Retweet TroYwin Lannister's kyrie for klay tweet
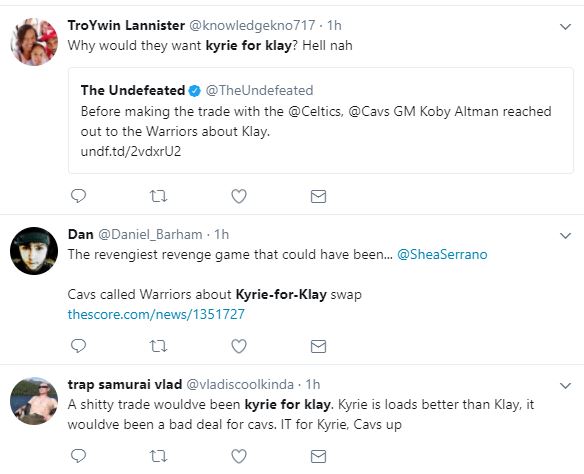Image resolution: width=584 pixels, height=474 pixels. point(158,196)
